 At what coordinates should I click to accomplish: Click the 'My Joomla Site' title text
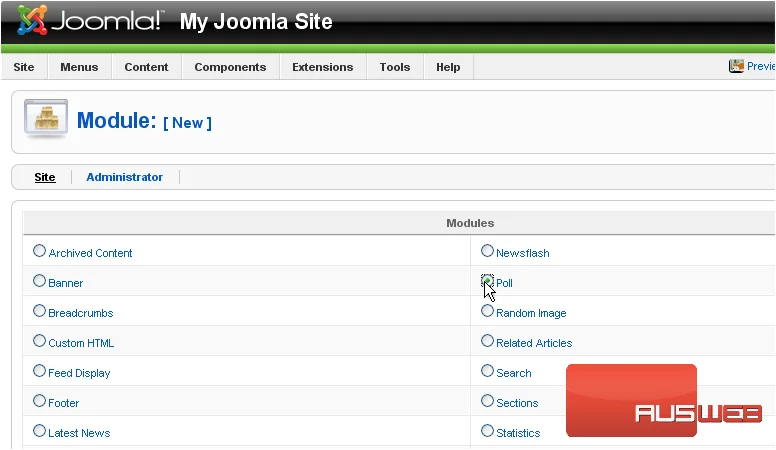point(256,22)
